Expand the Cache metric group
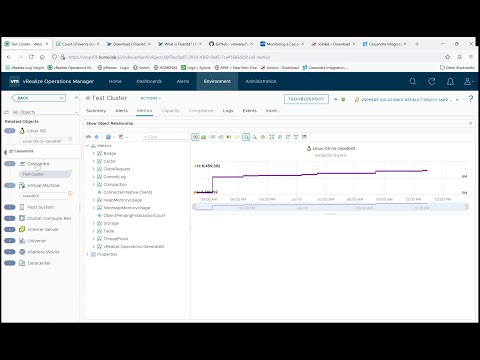 click(x=94, y=161)
